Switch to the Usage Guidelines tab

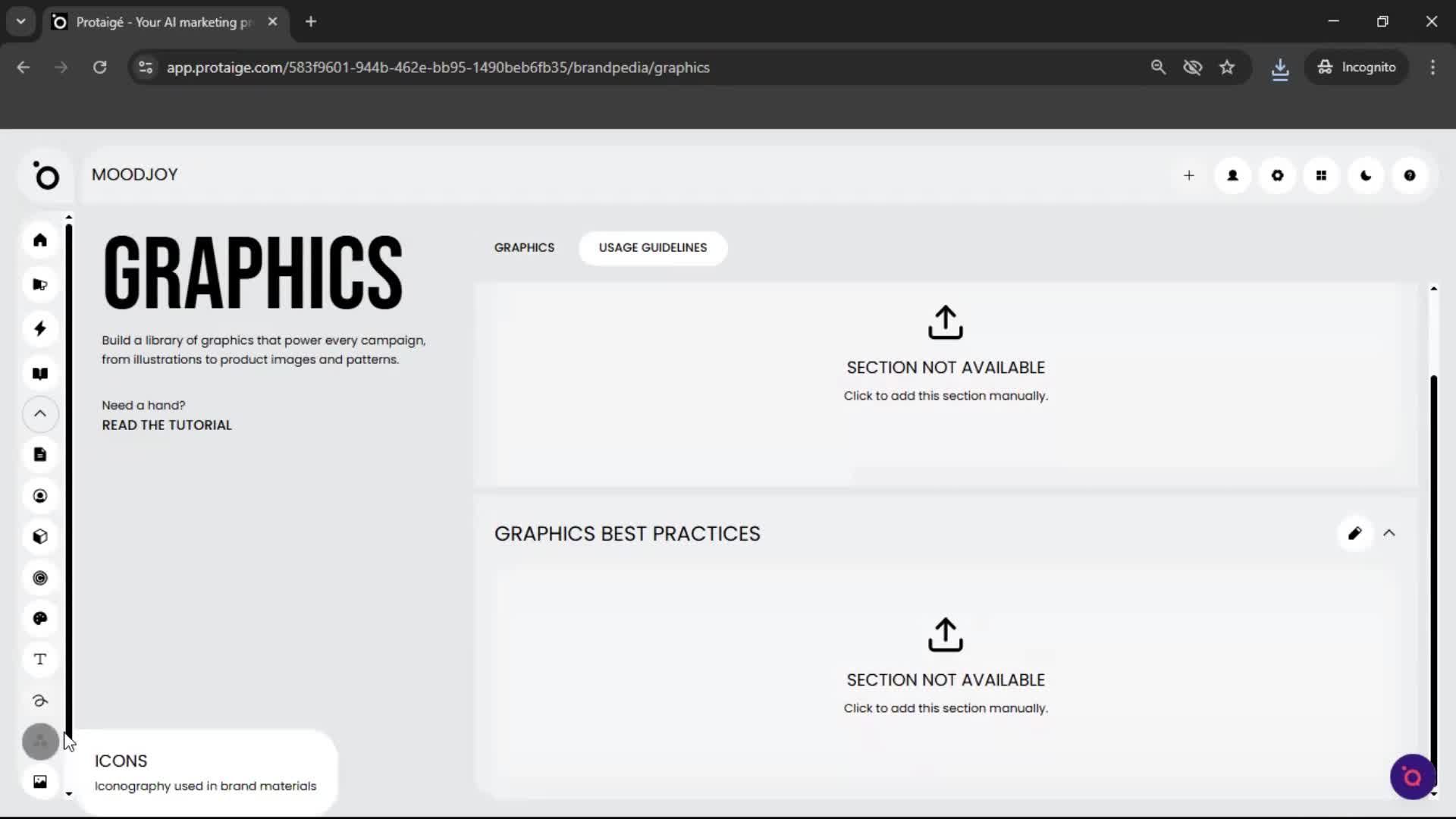pos(652,247)
